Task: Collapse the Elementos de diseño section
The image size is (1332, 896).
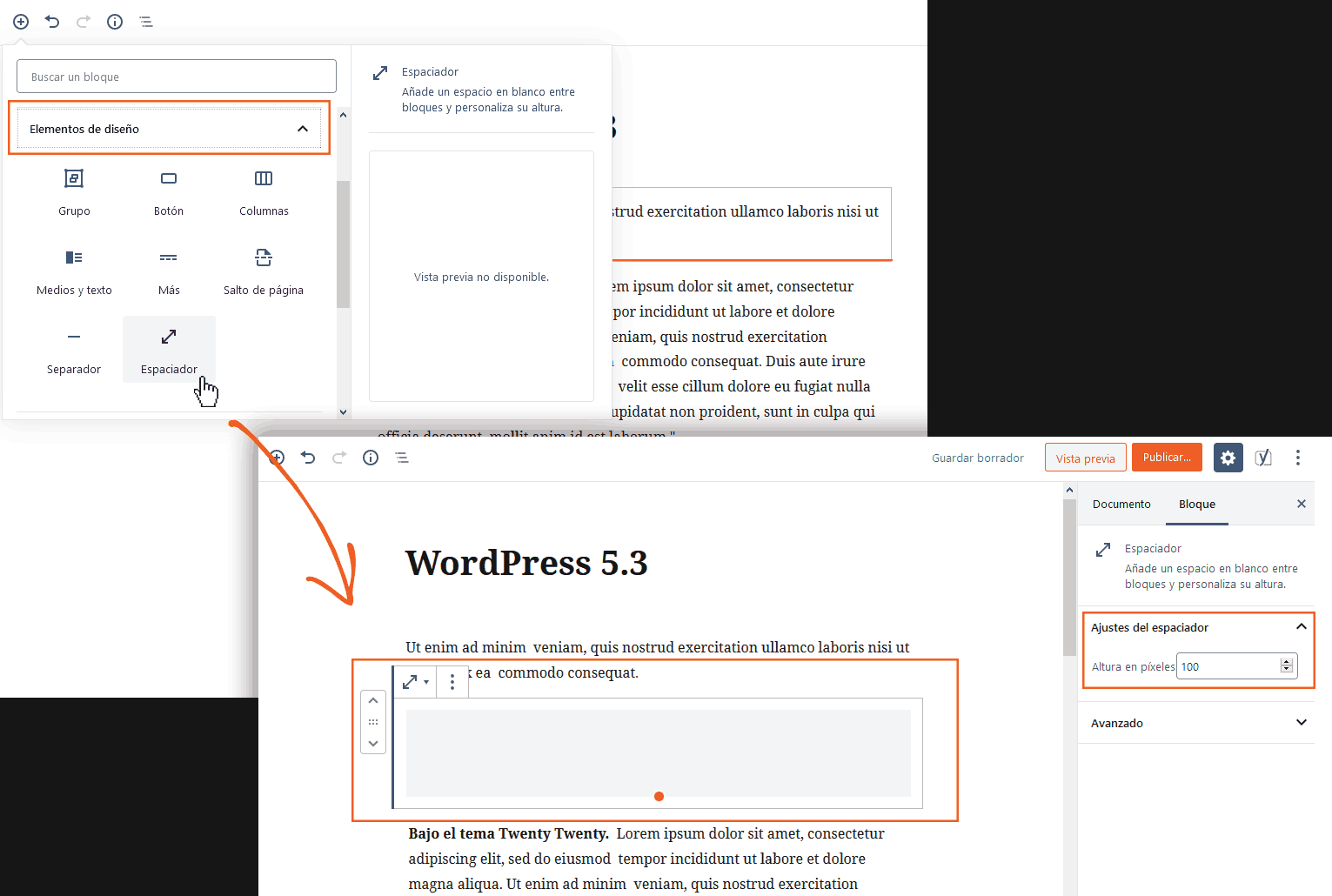Action: tap(302, 129)
